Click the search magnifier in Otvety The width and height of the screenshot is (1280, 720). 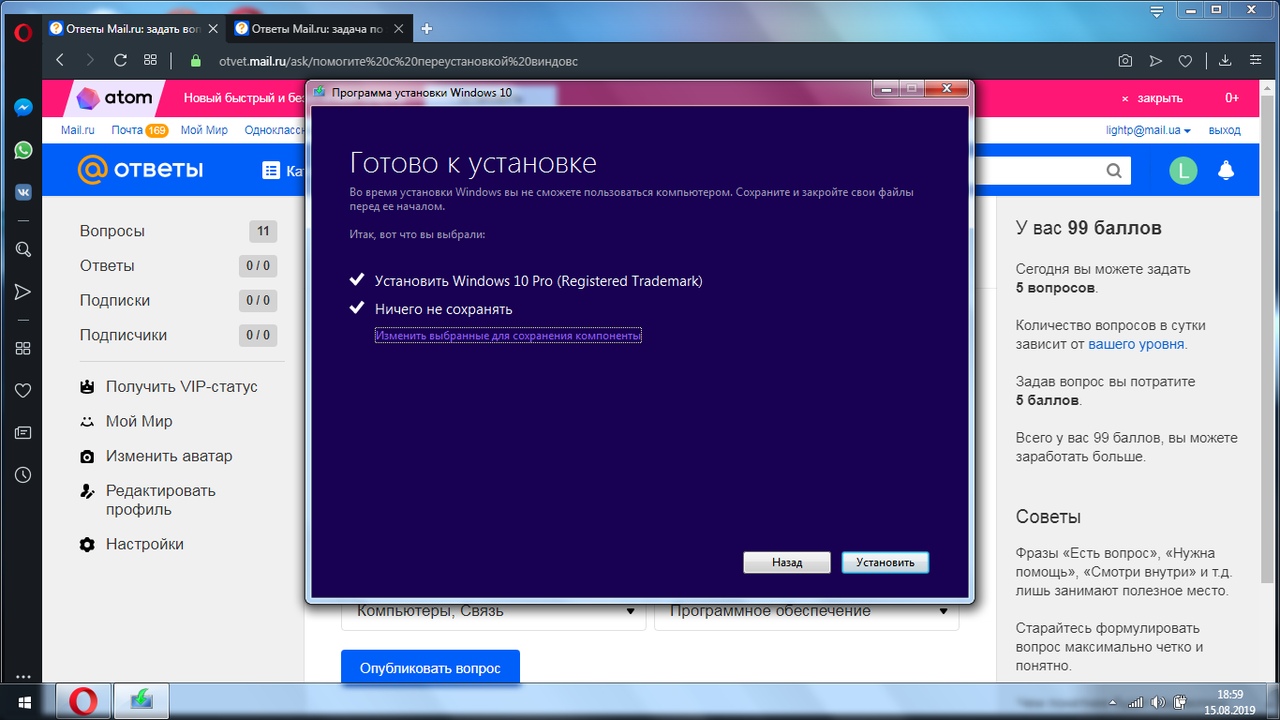[1114, 171]
